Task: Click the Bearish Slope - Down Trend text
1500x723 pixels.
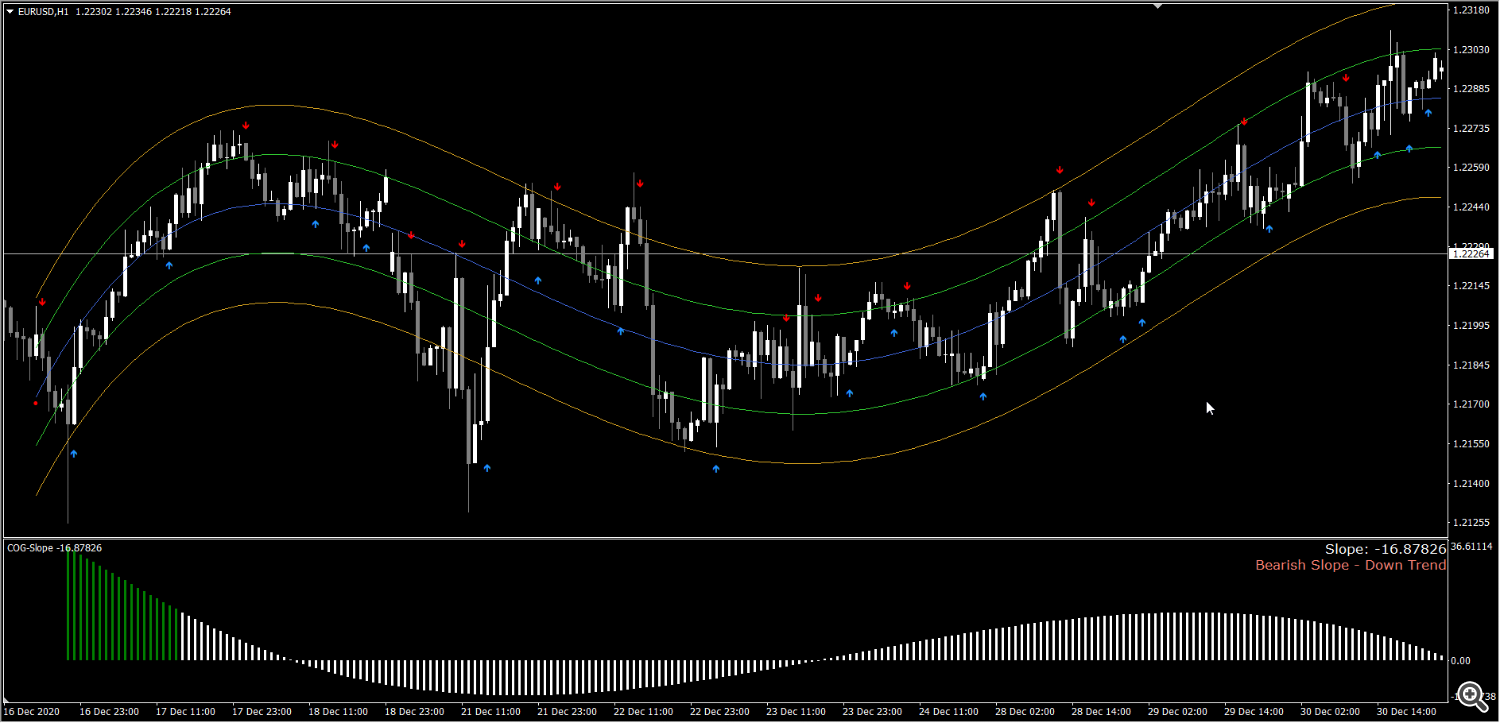Action: tap(1351, 565)
